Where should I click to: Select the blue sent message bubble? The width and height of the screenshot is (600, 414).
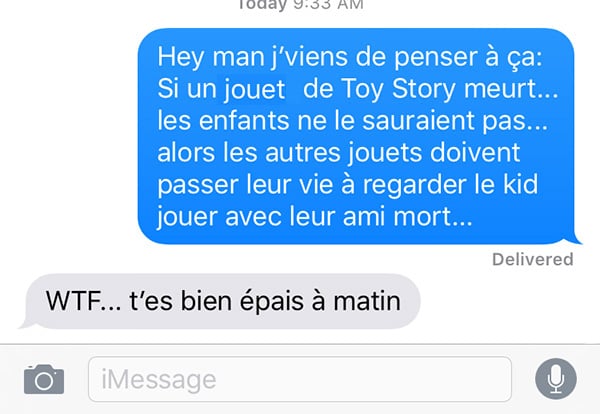pyautogui.click(x=356, y=136)
